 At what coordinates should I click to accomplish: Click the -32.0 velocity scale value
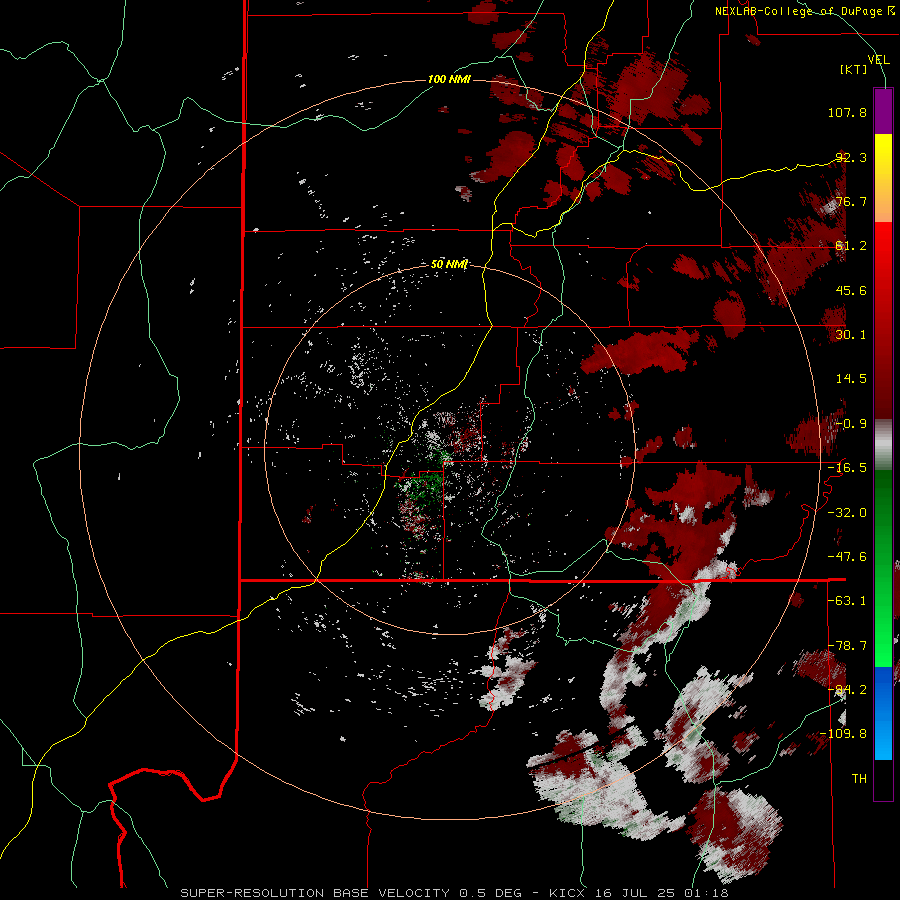[x=847, y=513]
